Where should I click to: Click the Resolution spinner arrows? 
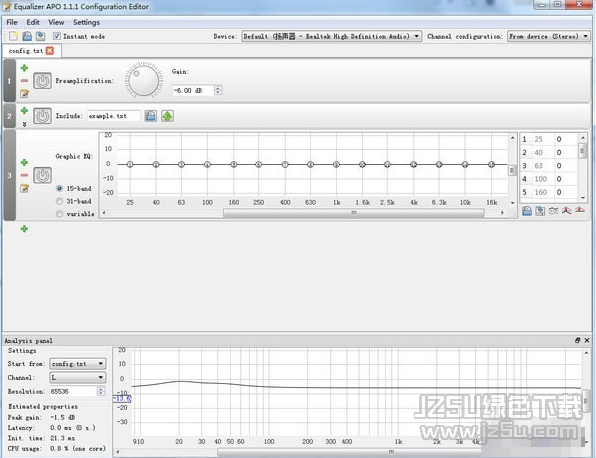(x=101, y=391)
